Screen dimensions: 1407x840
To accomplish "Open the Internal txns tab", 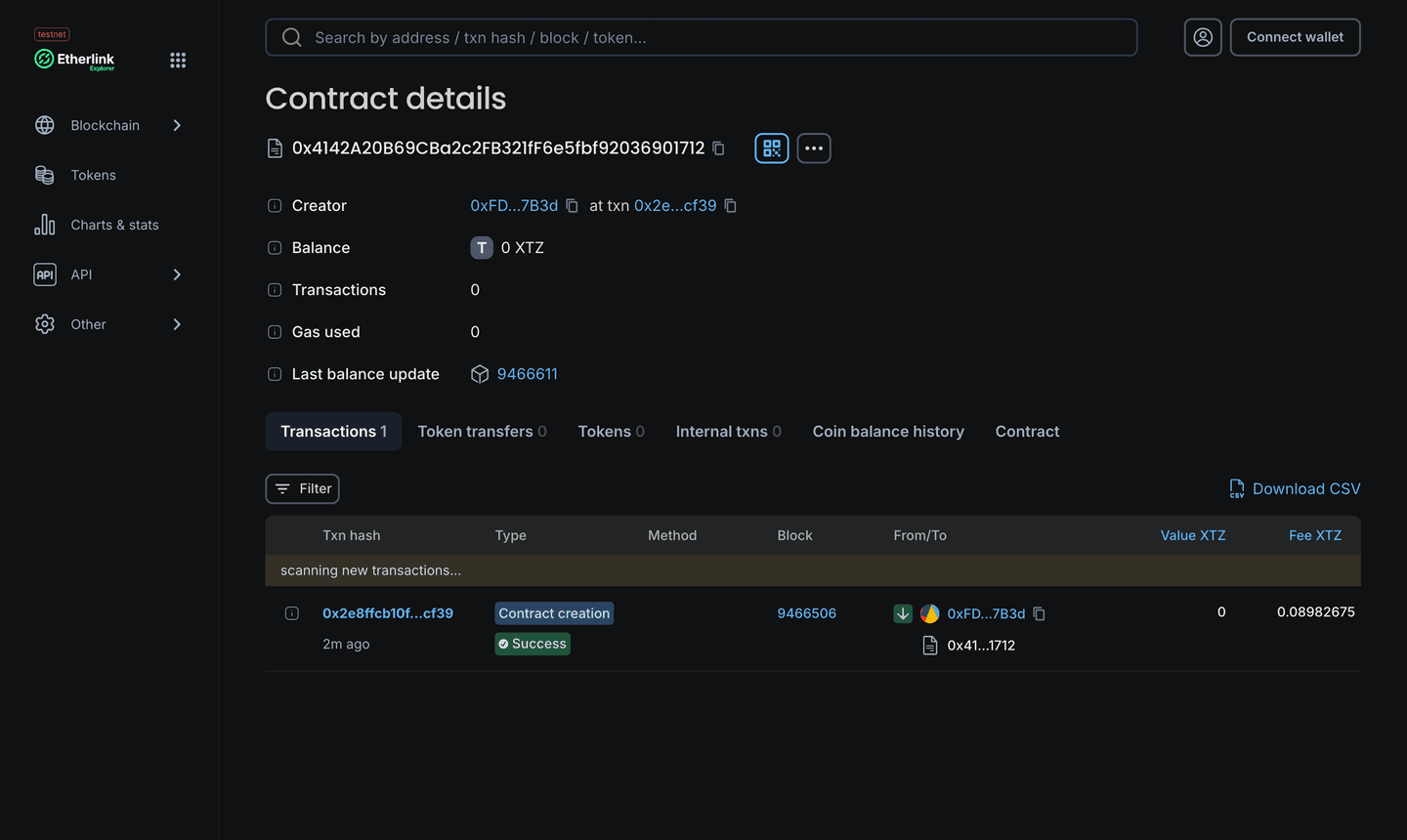I will click(x=728, y=432).
